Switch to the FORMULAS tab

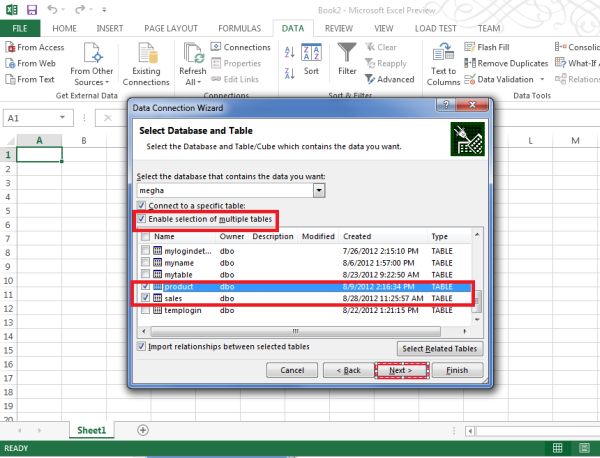240,28
